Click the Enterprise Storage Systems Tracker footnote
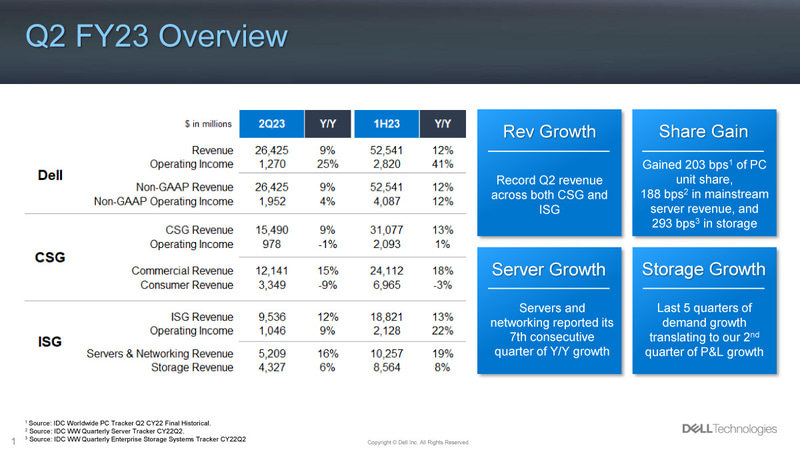Image resolution: width=800 pixels, height=450 pixels. (135, 439)
